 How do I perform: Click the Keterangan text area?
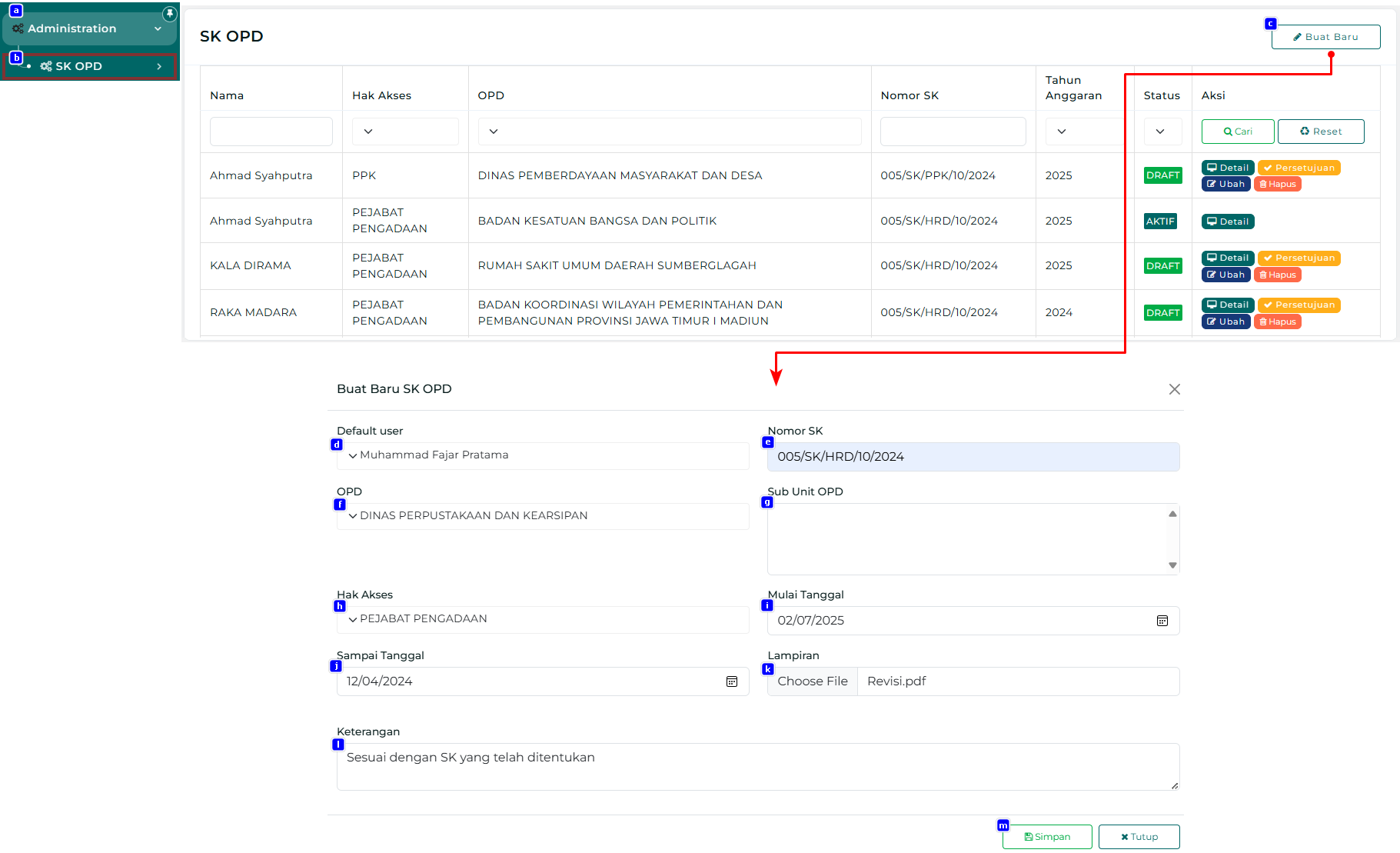click(757, 766)
